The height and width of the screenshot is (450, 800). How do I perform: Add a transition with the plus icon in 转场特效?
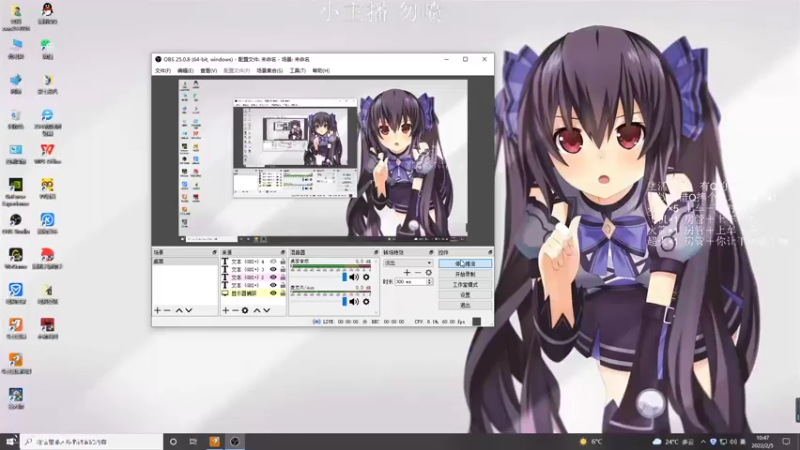point(407,272)
